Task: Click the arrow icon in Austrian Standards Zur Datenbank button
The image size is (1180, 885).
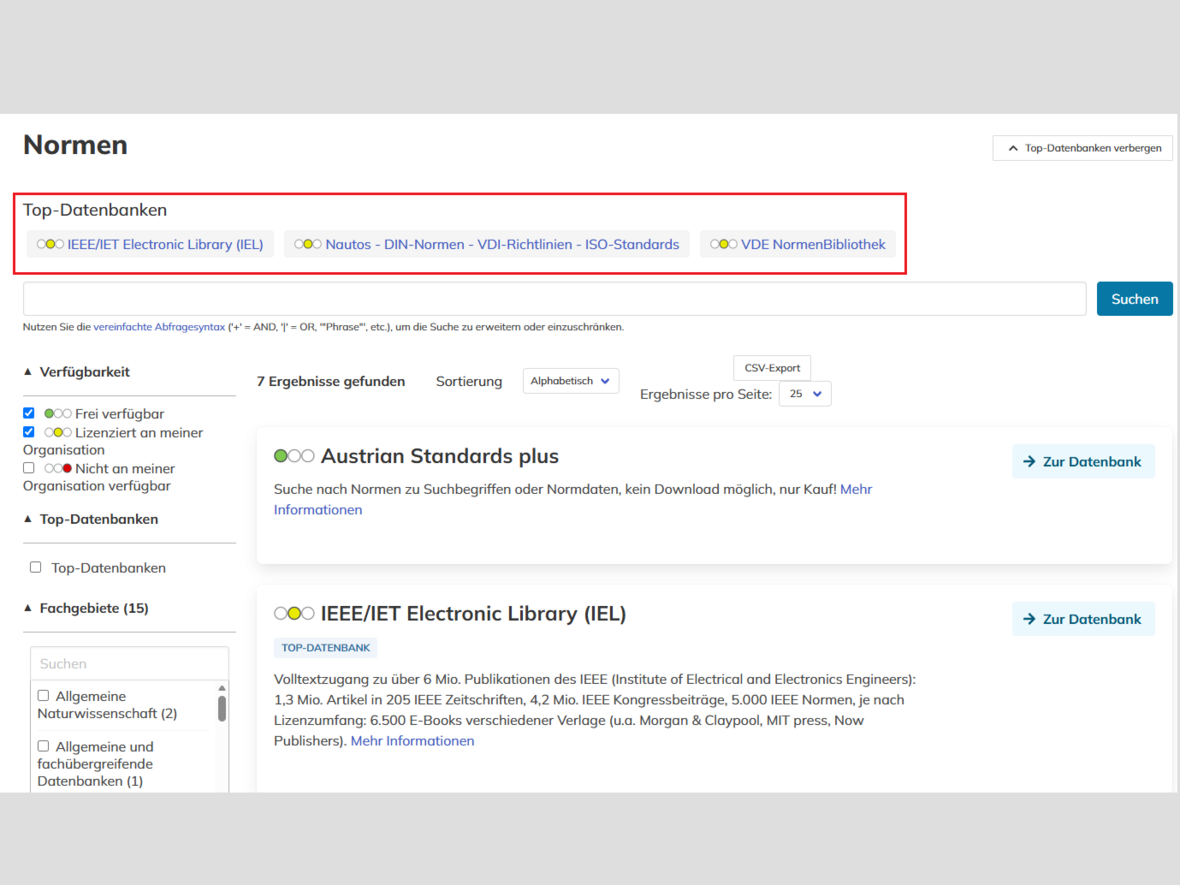Action: click(1029, 462)
